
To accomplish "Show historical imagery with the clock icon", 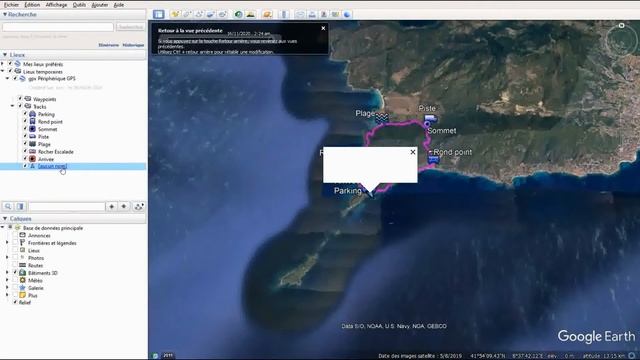I will [x=238, y=14].
